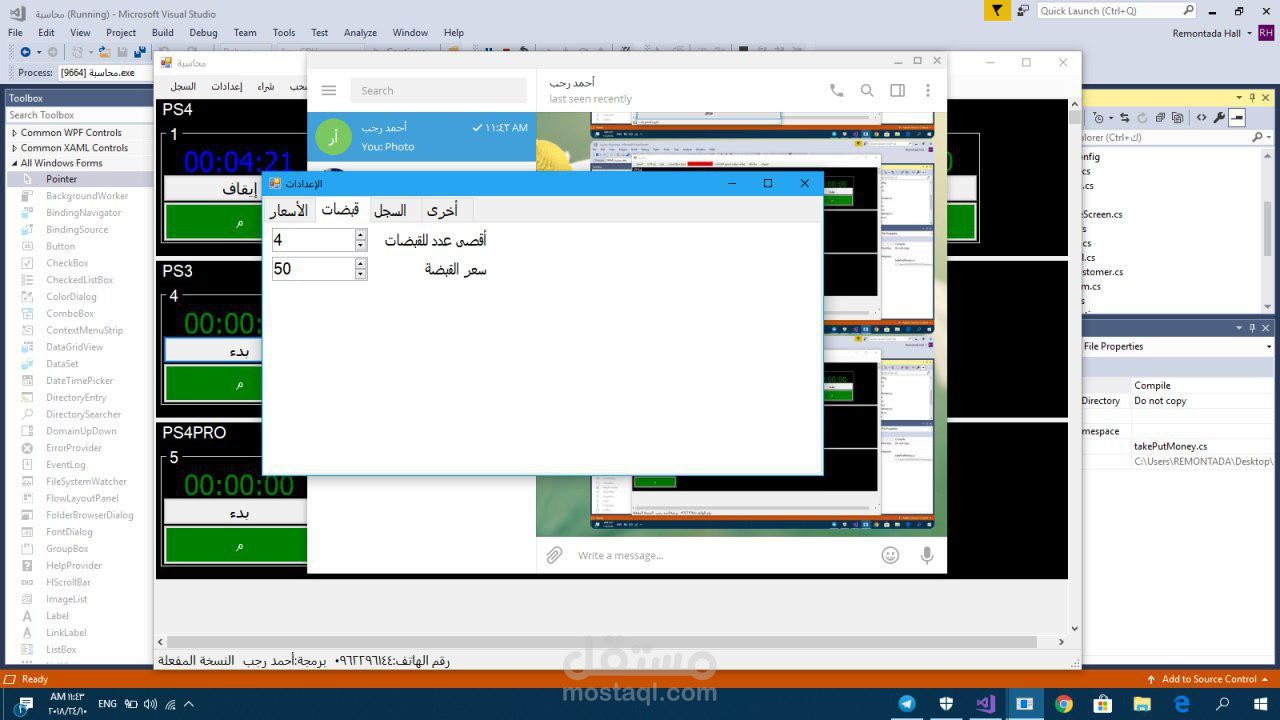Collapse the Common WPF Controls group

click(x=14, y=132)
